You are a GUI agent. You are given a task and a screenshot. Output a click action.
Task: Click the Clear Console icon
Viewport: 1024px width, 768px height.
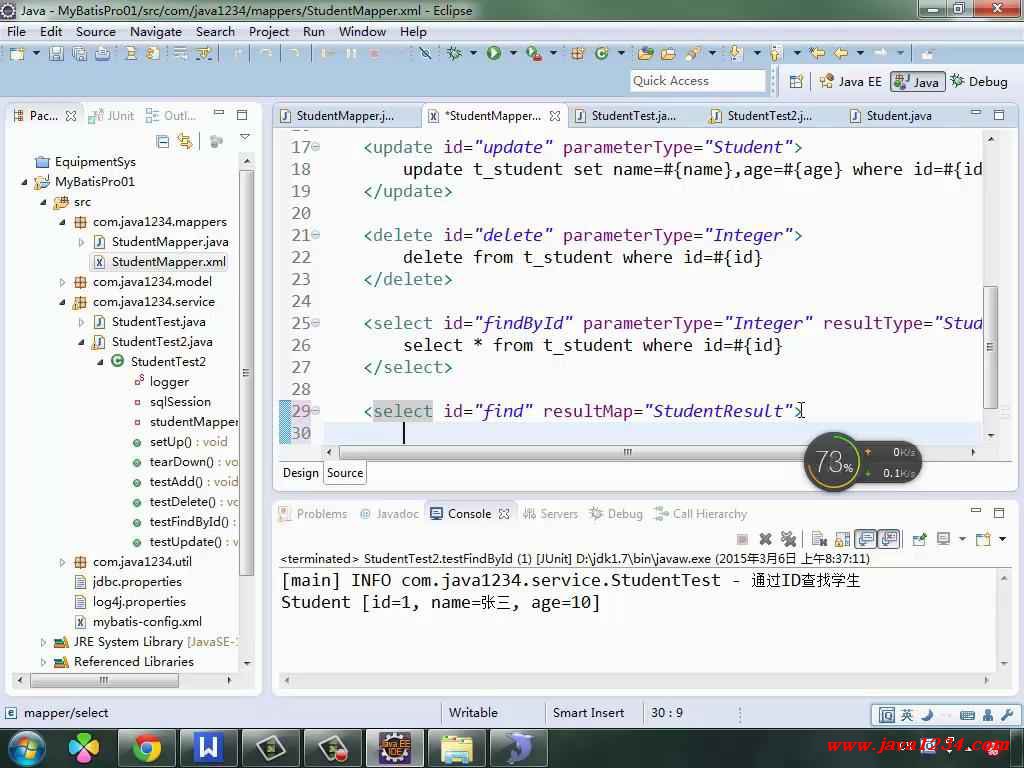tap(819, 539)
